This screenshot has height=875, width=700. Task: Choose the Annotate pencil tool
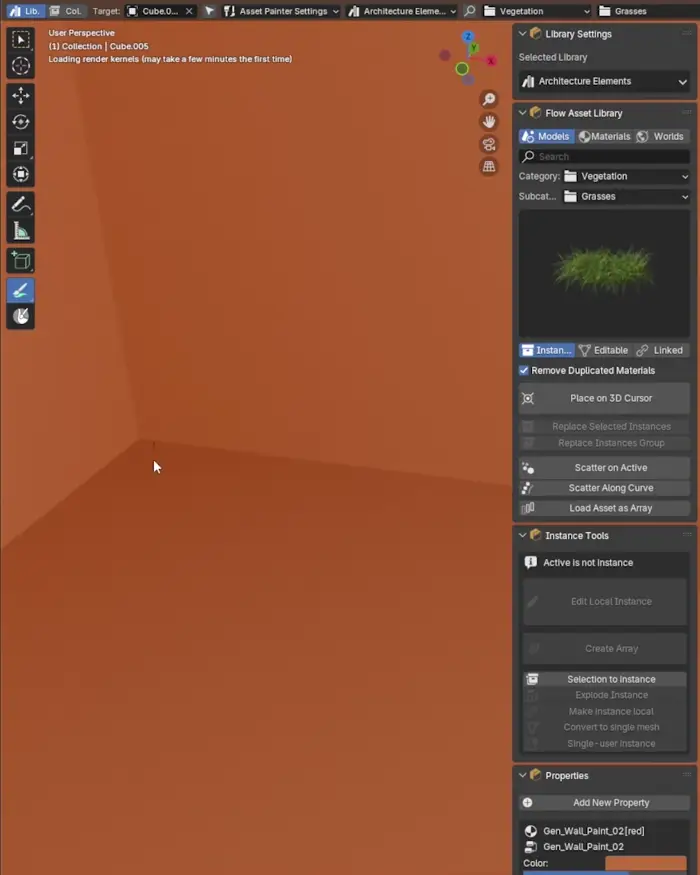point(21,204)
